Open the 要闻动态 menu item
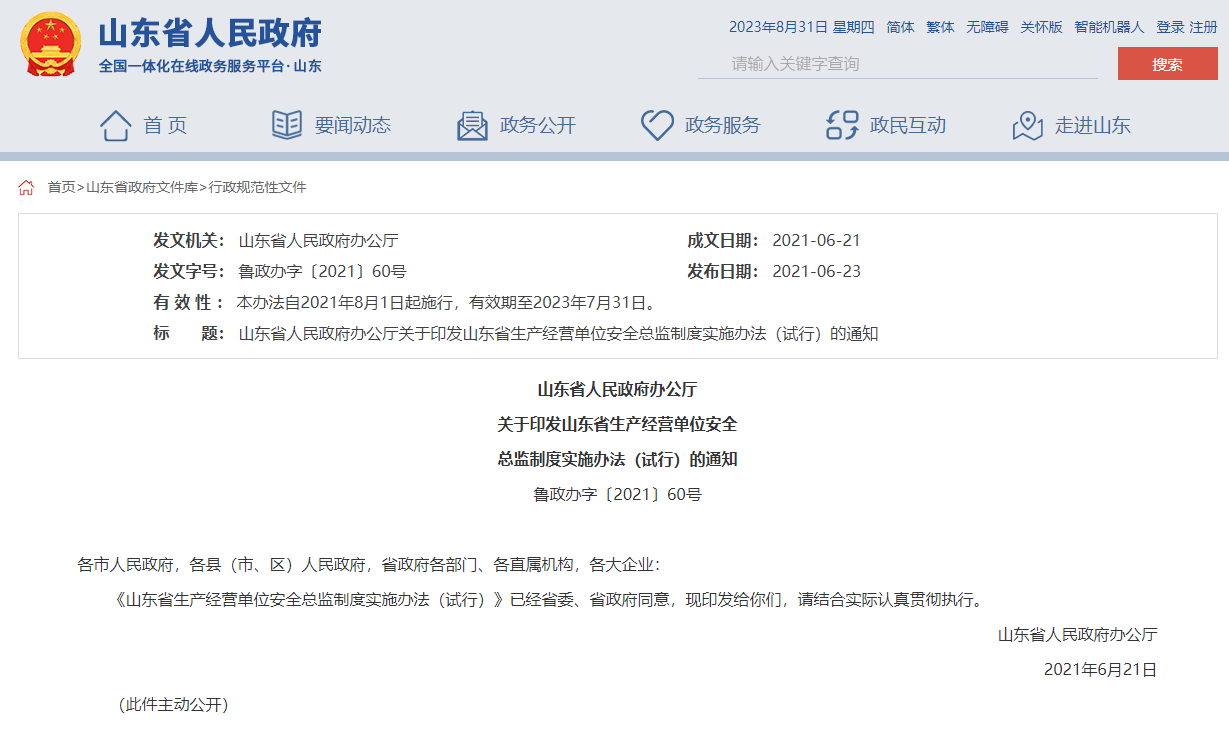1229x730 pixels. (x=352, y=126)
